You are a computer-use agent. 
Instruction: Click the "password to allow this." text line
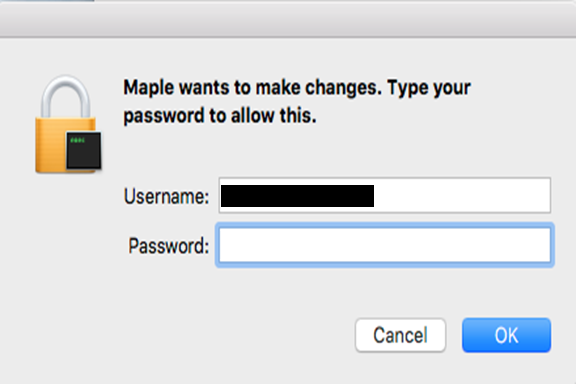coord(220,116)
